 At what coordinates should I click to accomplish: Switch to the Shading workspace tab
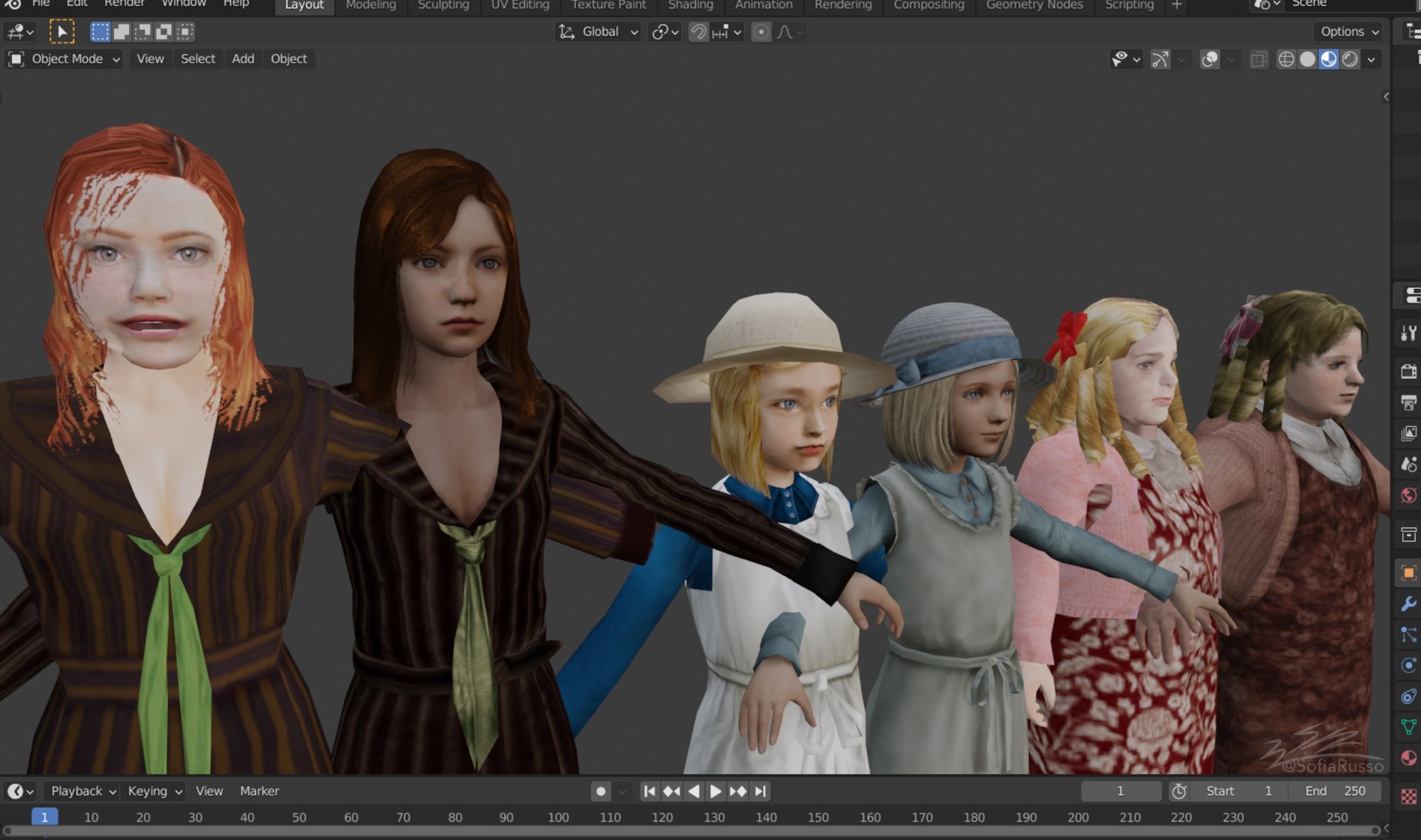pyautogui.click(x=690, y=6)
